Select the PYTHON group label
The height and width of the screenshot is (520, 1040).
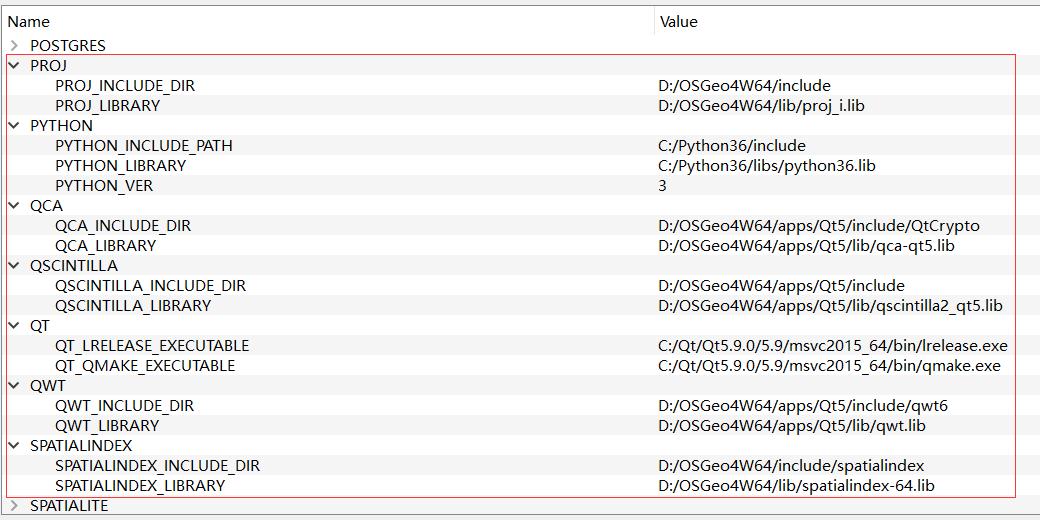pos(62,125)
